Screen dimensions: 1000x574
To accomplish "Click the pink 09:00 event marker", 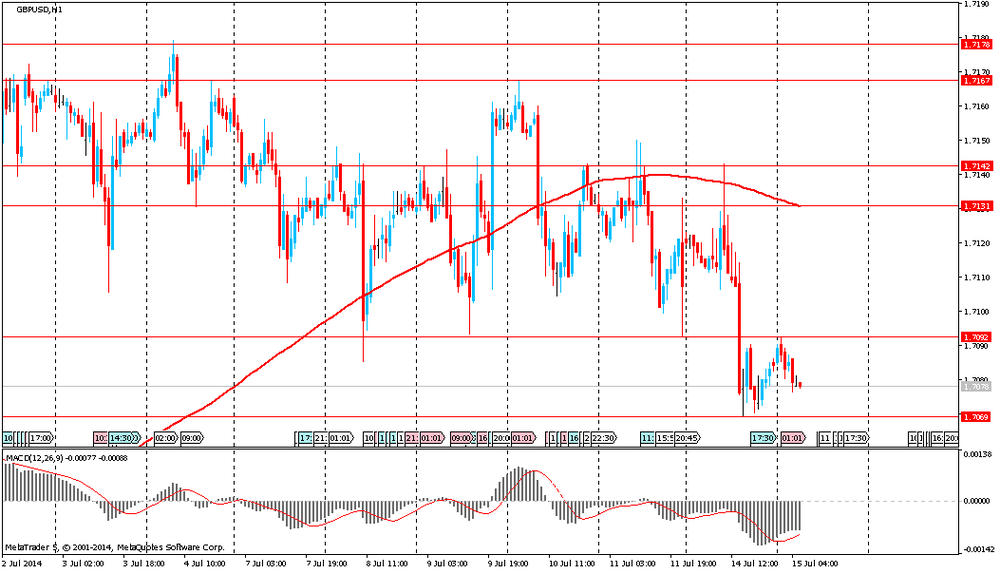I will [x=460, y=438].
